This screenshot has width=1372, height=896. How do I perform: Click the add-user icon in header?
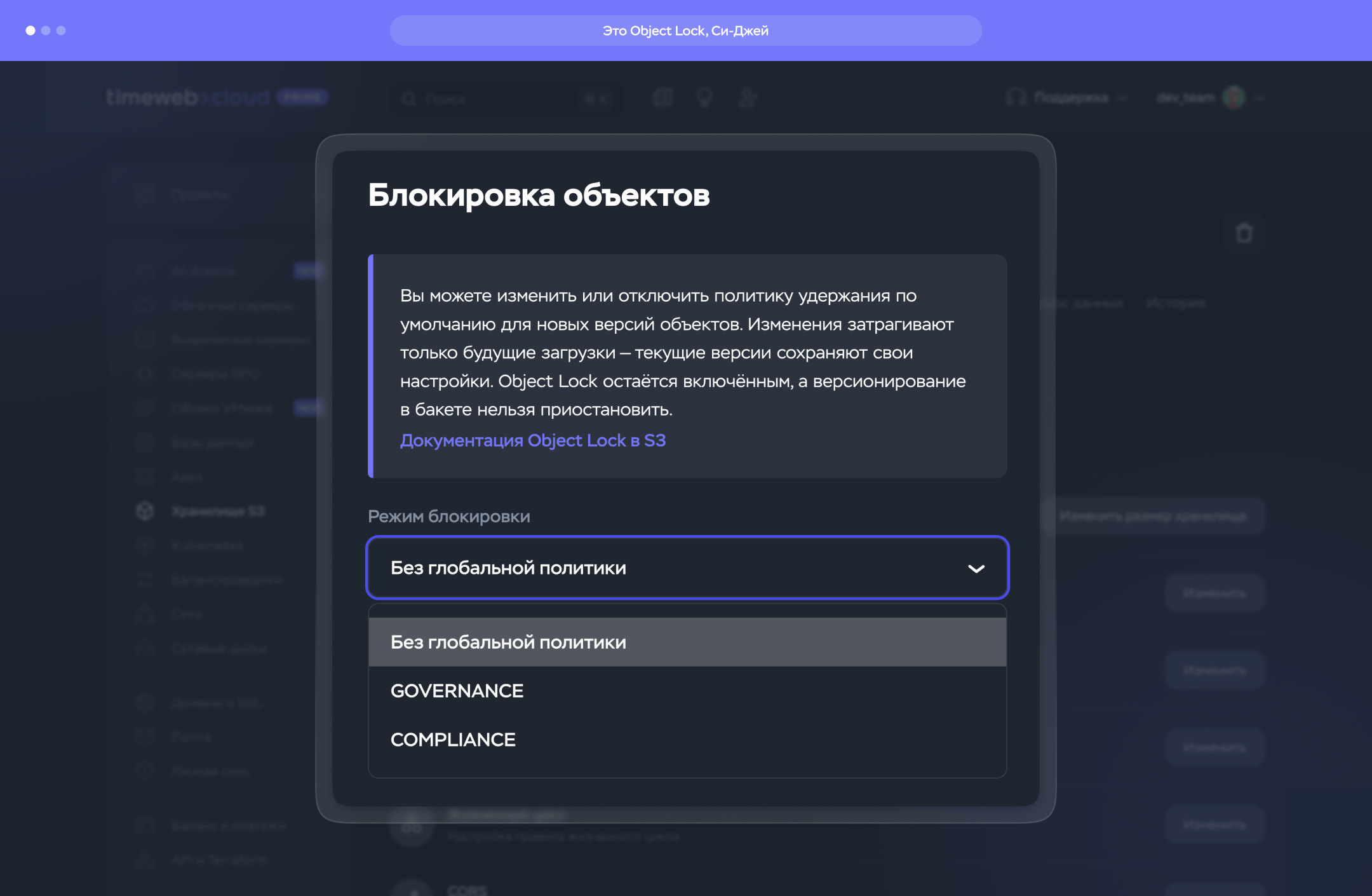pos(748,98)
